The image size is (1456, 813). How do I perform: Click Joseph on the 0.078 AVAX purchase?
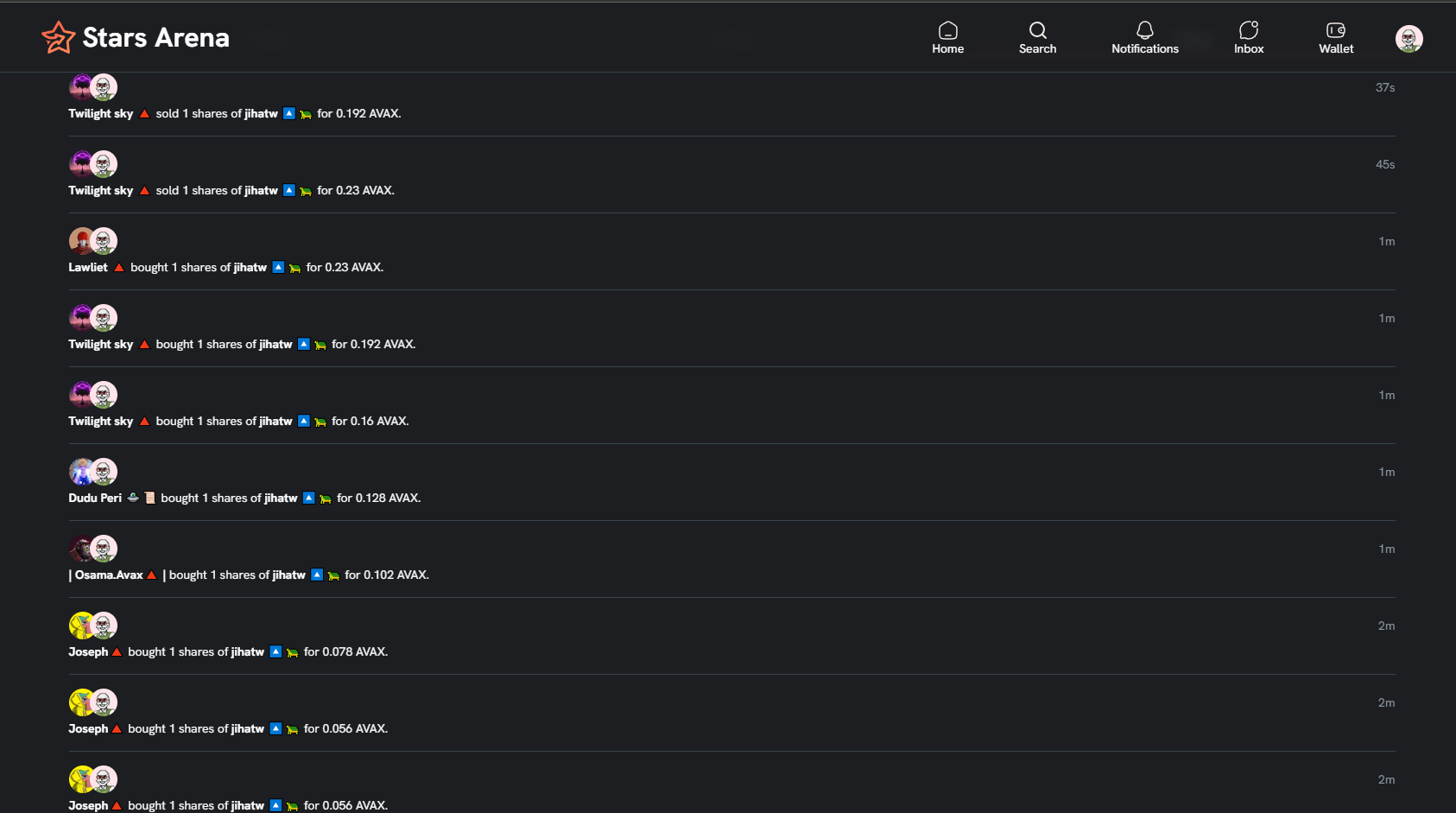click(x=88, y=652)
